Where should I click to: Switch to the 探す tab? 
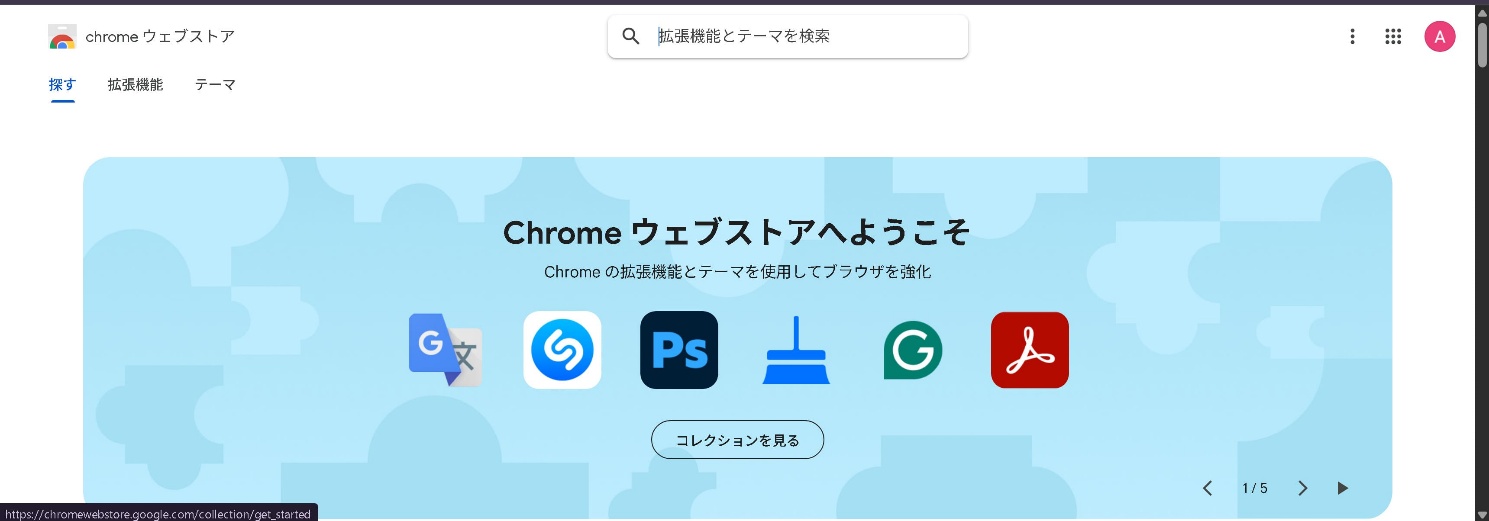(62, 85)
